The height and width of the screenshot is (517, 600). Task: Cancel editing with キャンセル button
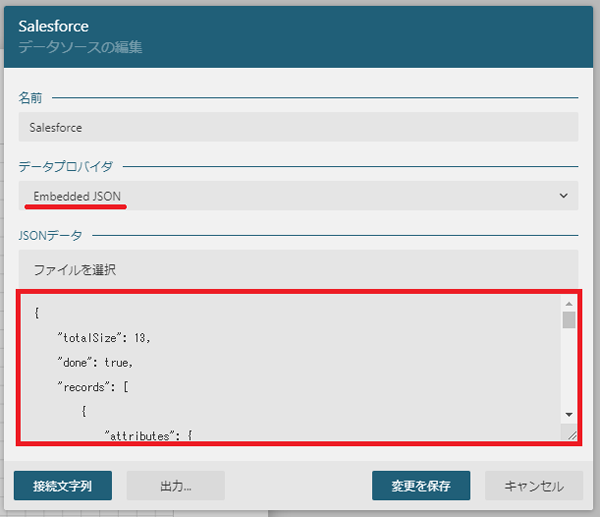click(x=534, y=486)
